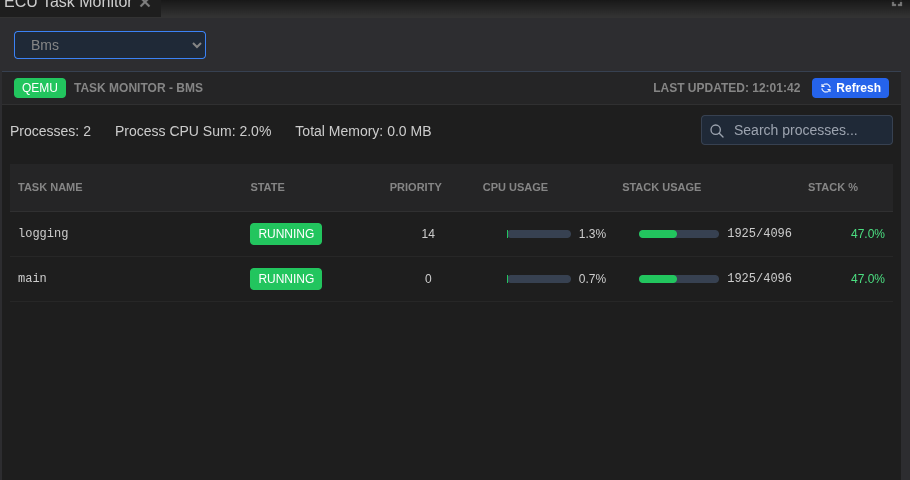This screenshot has width=910, height=480.
Task: Click 47.0% stack percent for logging
Action: coord(868,234)
